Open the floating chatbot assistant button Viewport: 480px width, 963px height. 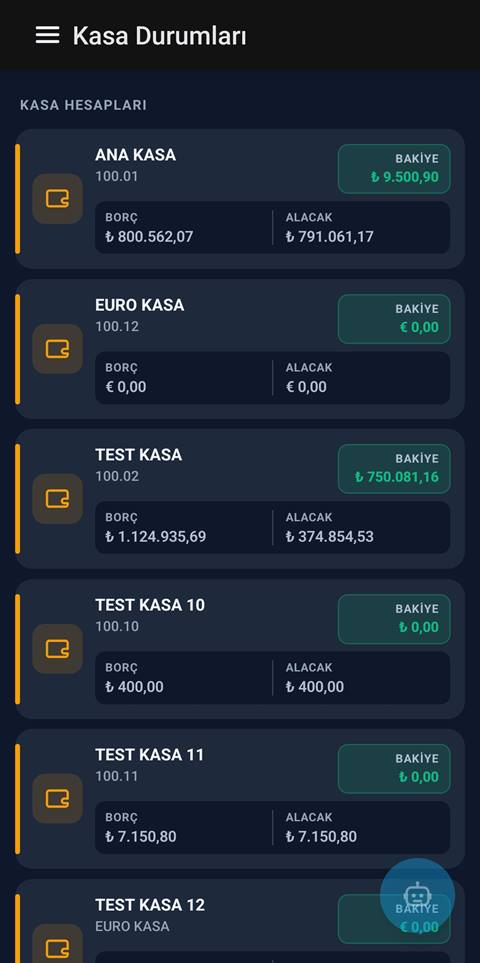coord(417,895)
